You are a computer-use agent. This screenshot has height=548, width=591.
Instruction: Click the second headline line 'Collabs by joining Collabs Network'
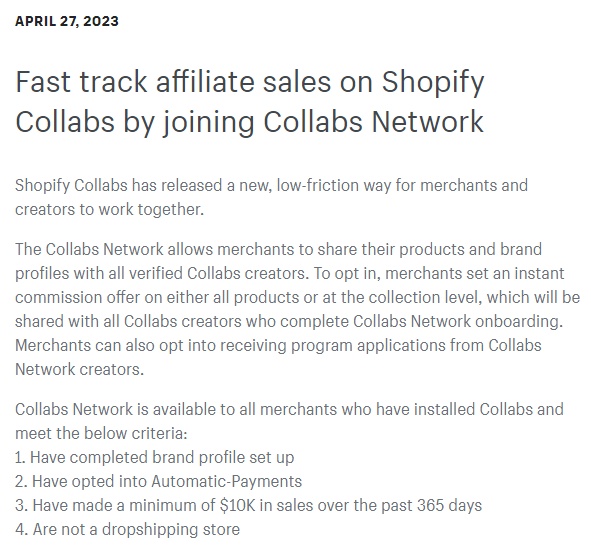pos(249,122)
